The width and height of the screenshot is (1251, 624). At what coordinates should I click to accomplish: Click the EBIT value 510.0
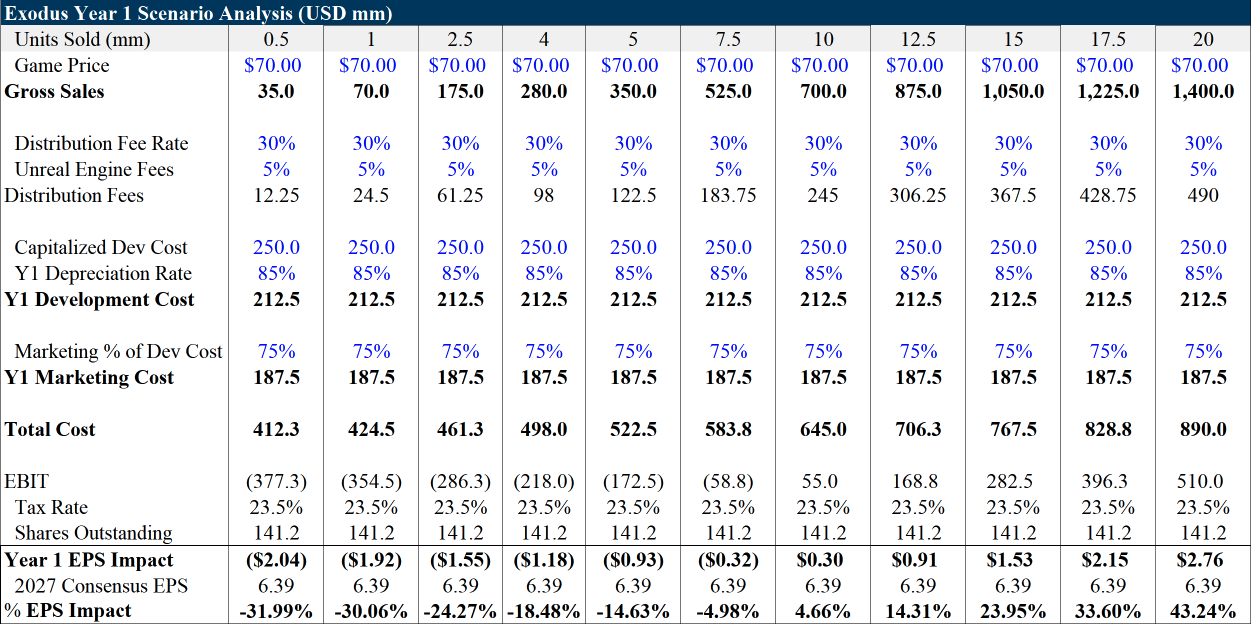[1203, 481]
